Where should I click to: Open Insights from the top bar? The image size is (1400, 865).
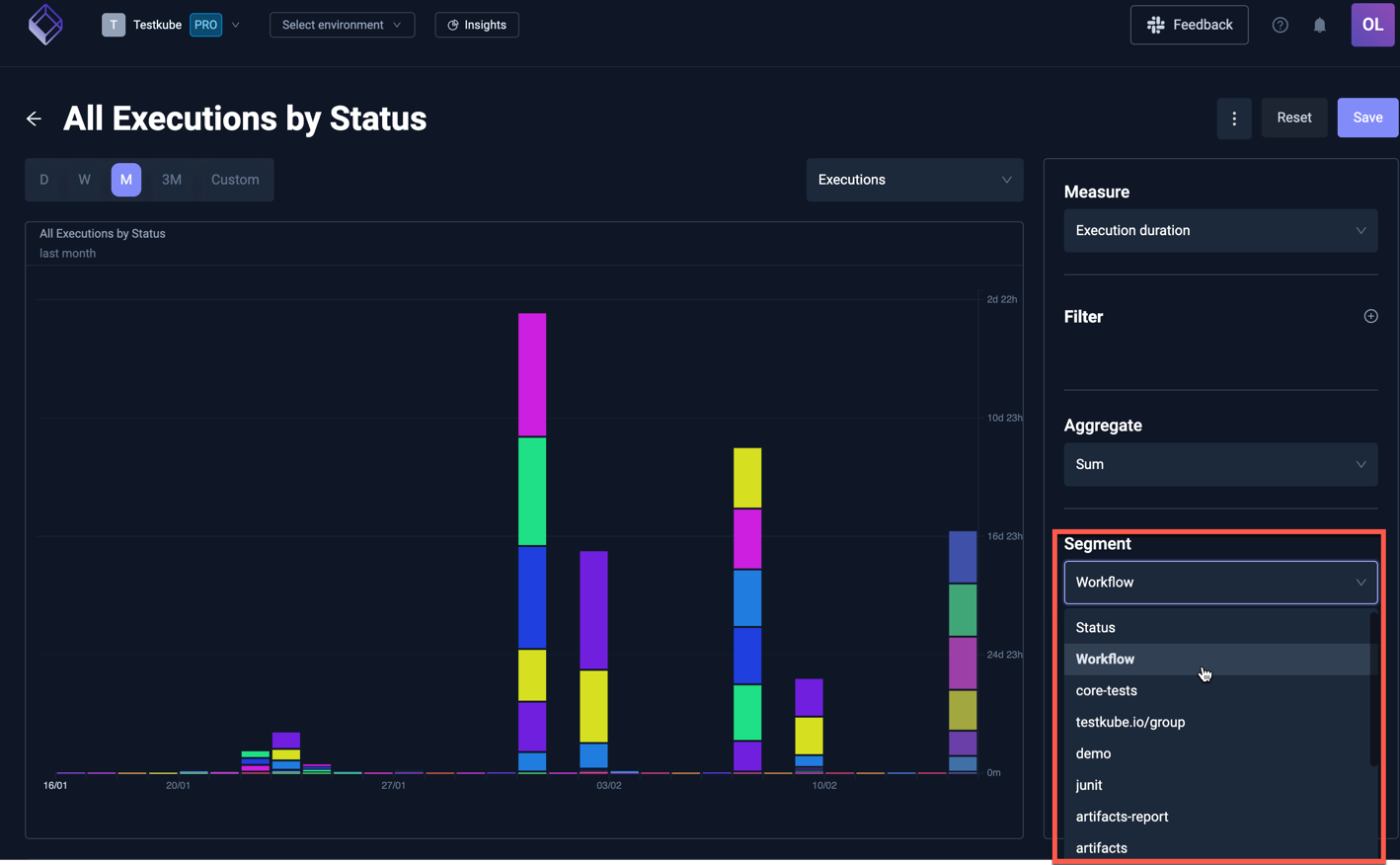pyautogui.click(x=477, y=25)
